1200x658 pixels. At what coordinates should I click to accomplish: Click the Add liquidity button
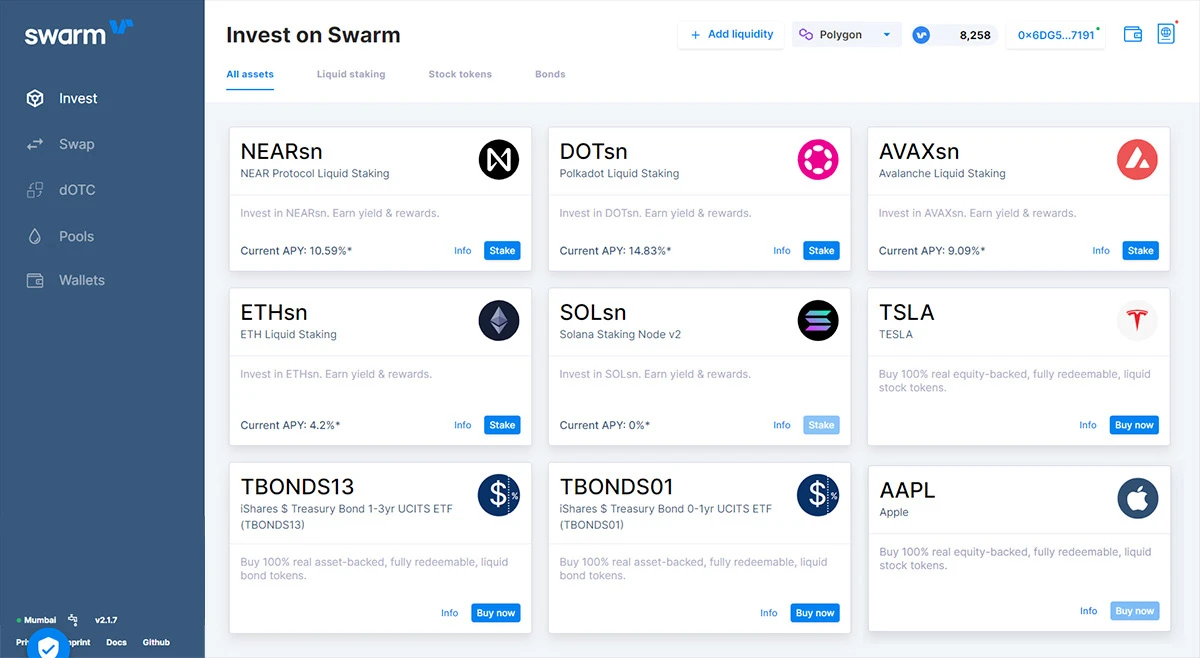click(731, 34)
